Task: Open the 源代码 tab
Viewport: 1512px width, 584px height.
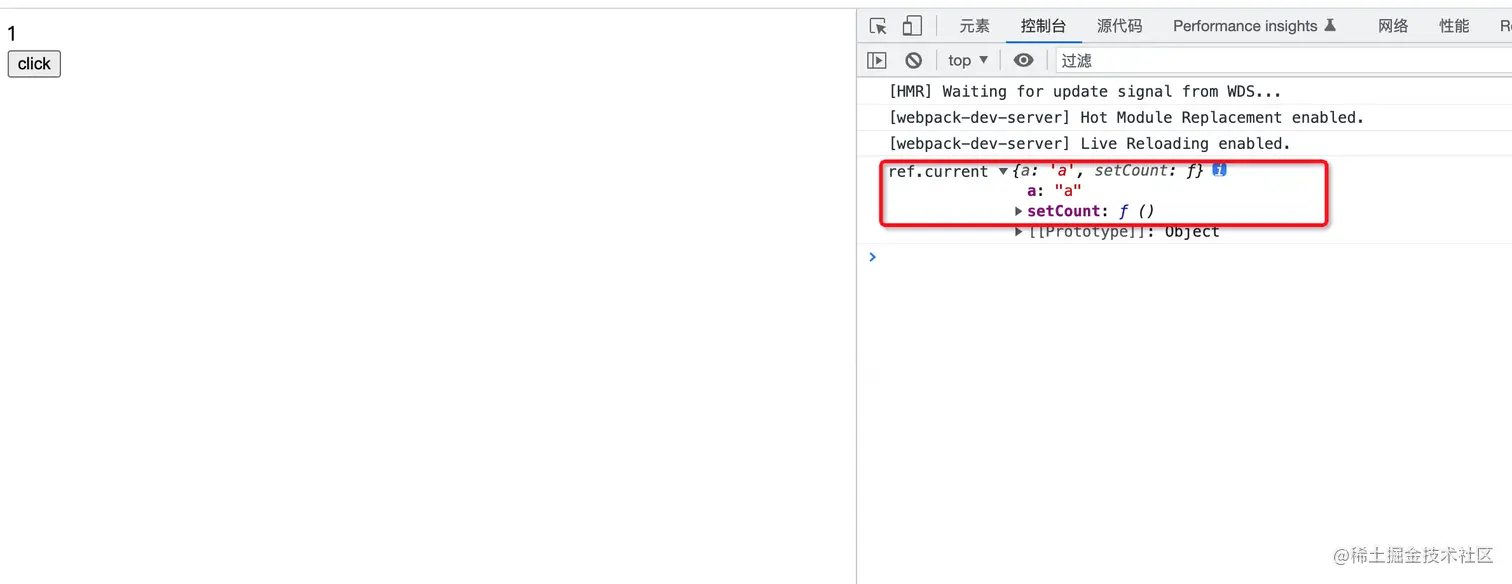Action: coord(1119,26)
